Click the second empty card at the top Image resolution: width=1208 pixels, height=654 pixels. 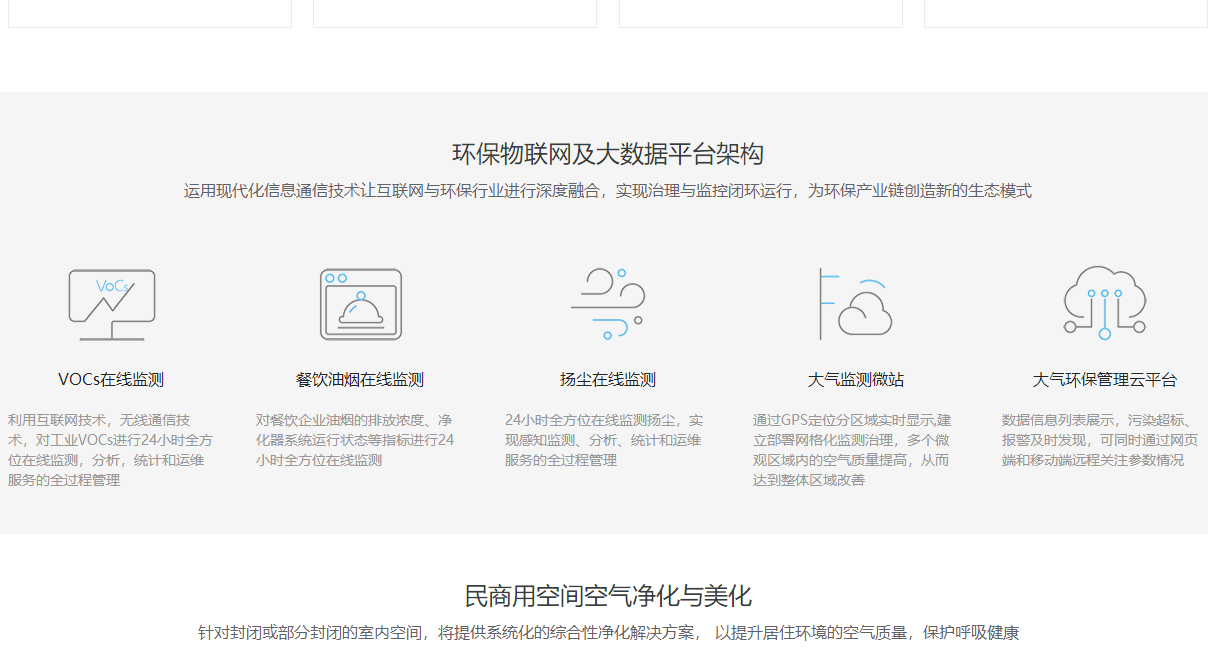pyautogui.click(x=455, y=10)
